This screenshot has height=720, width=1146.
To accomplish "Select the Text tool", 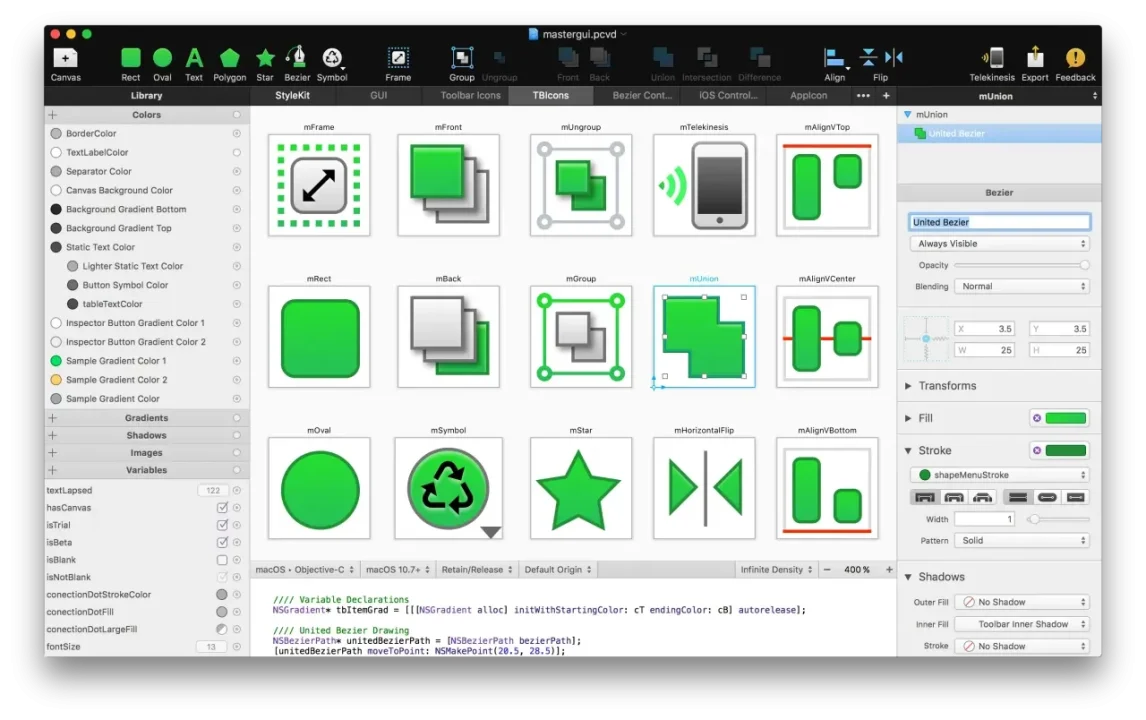I will [194, 64].
